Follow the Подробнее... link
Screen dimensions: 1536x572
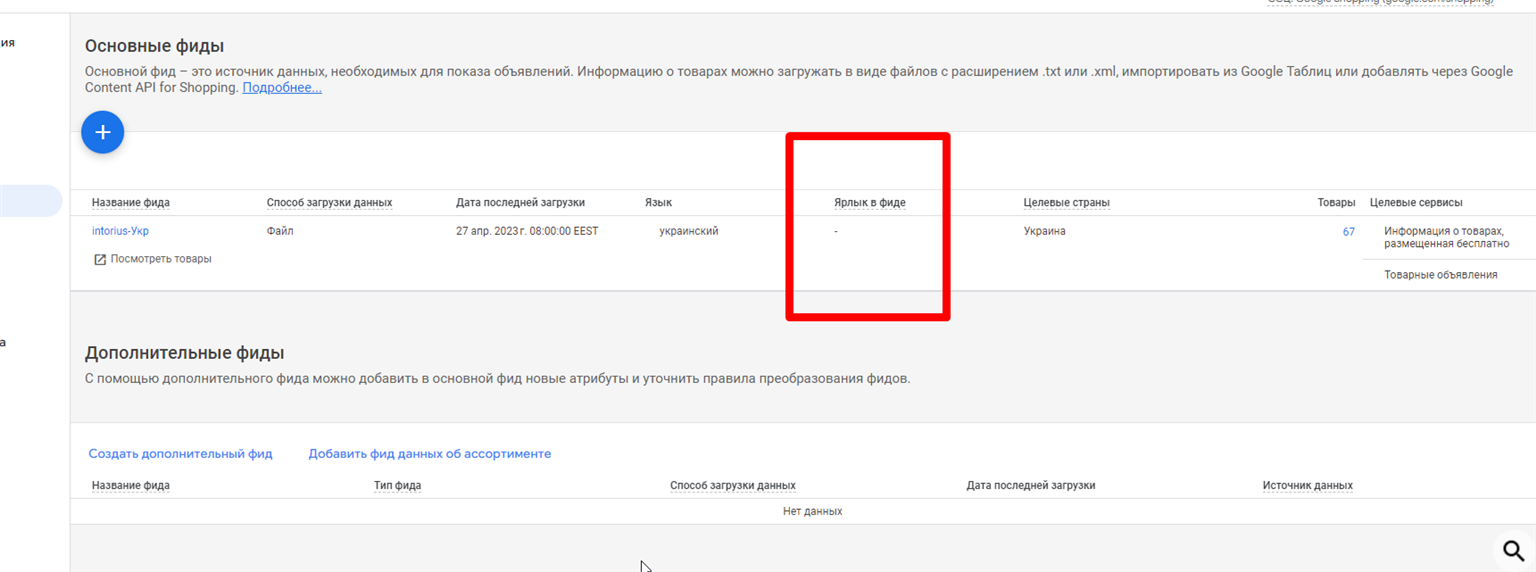[282, 88]
